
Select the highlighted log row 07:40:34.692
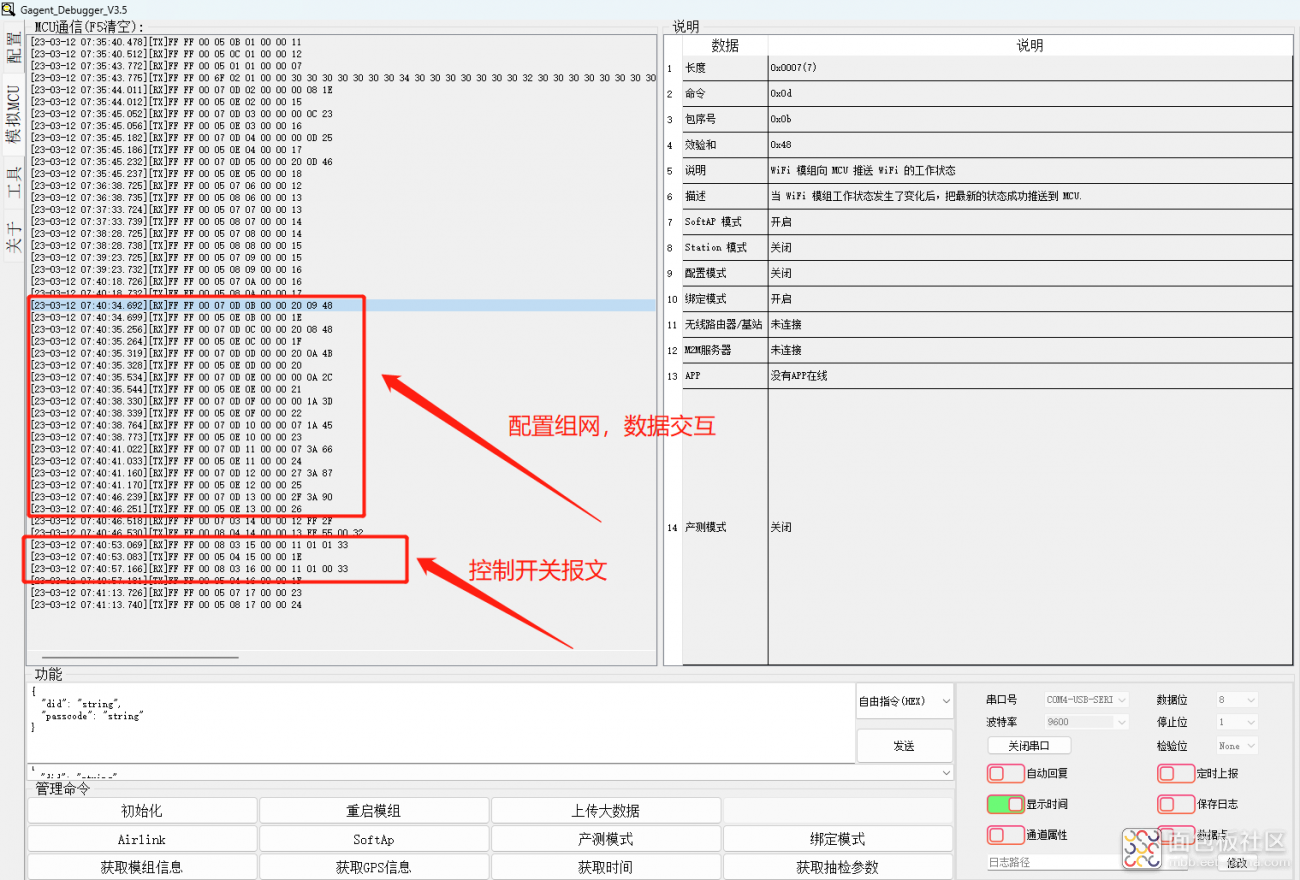click(x=341, y=305)
